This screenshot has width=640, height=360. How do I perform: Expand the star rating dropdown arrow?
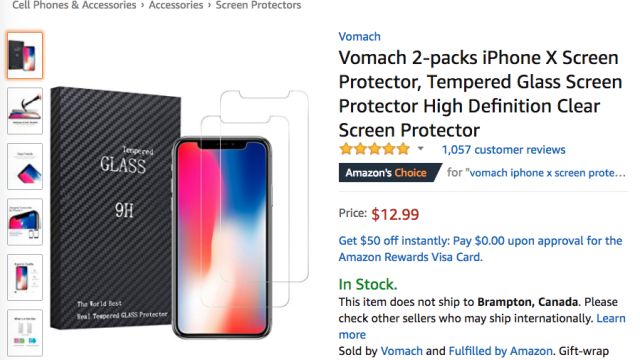coord(420,149)
